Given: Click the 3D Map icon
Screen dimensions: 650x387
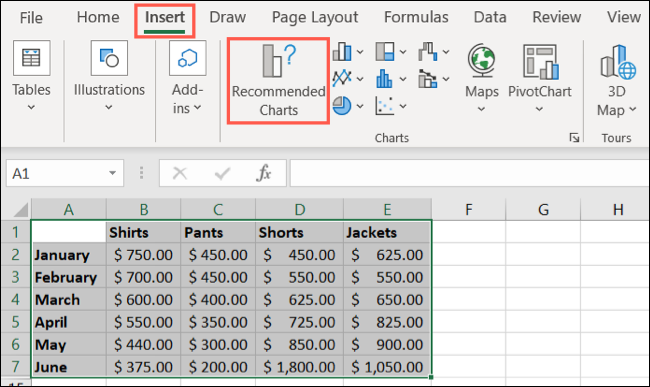Looking at the screenshot, I should pyautogui.click(x=618, y=61).
